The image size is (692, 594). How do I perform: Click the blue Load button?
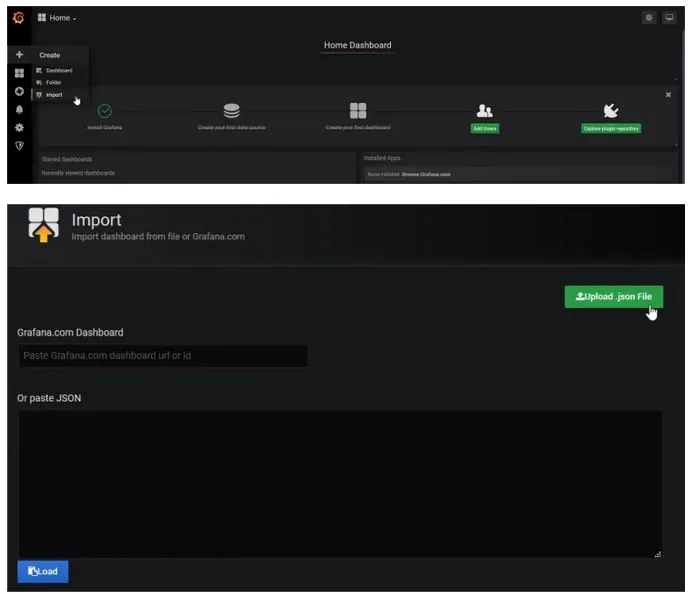click(43, 571)
